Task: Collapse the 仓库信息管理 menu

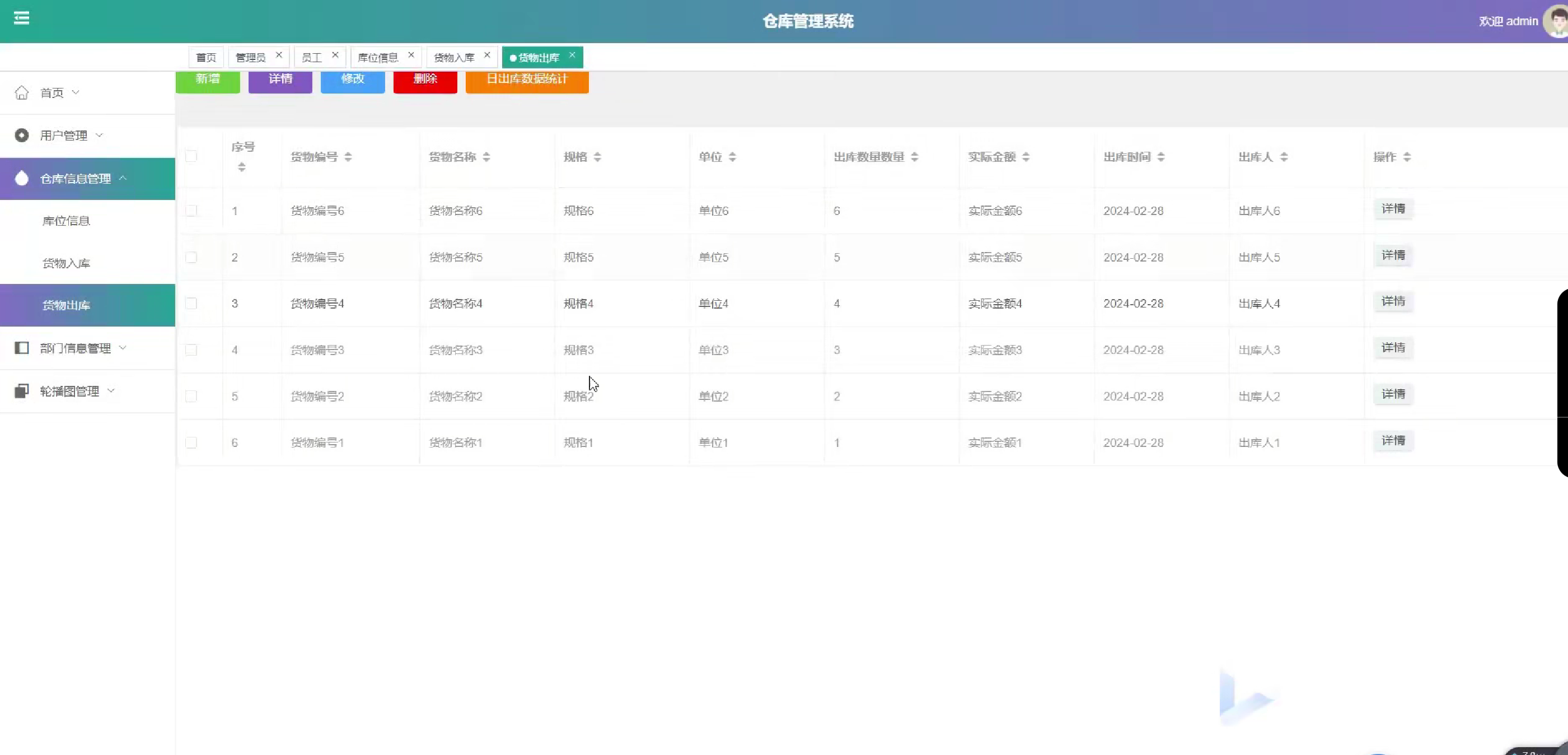Action: click(76, 179)
